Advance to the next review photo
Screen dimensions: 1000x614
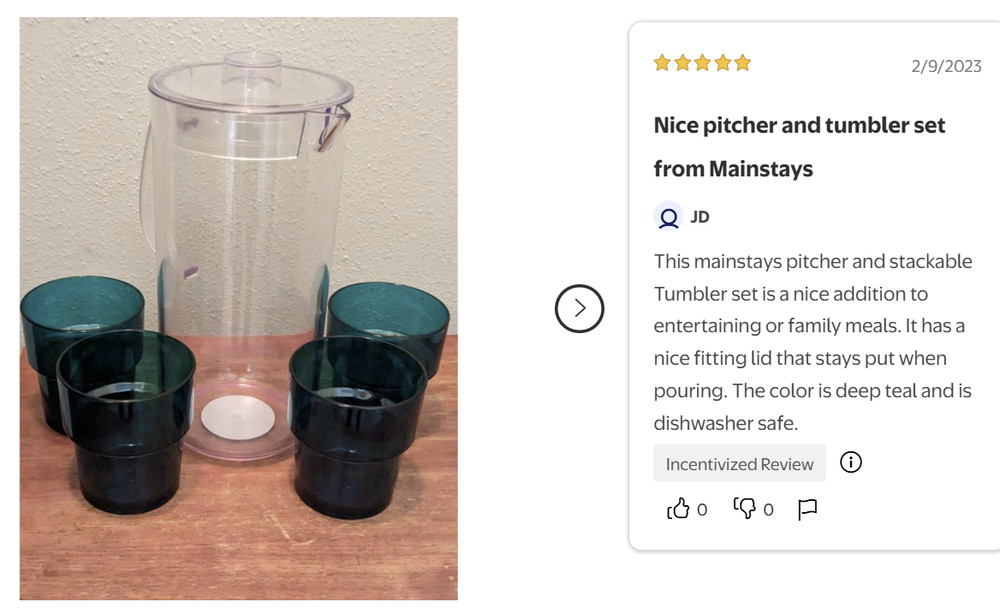[578, 309]
